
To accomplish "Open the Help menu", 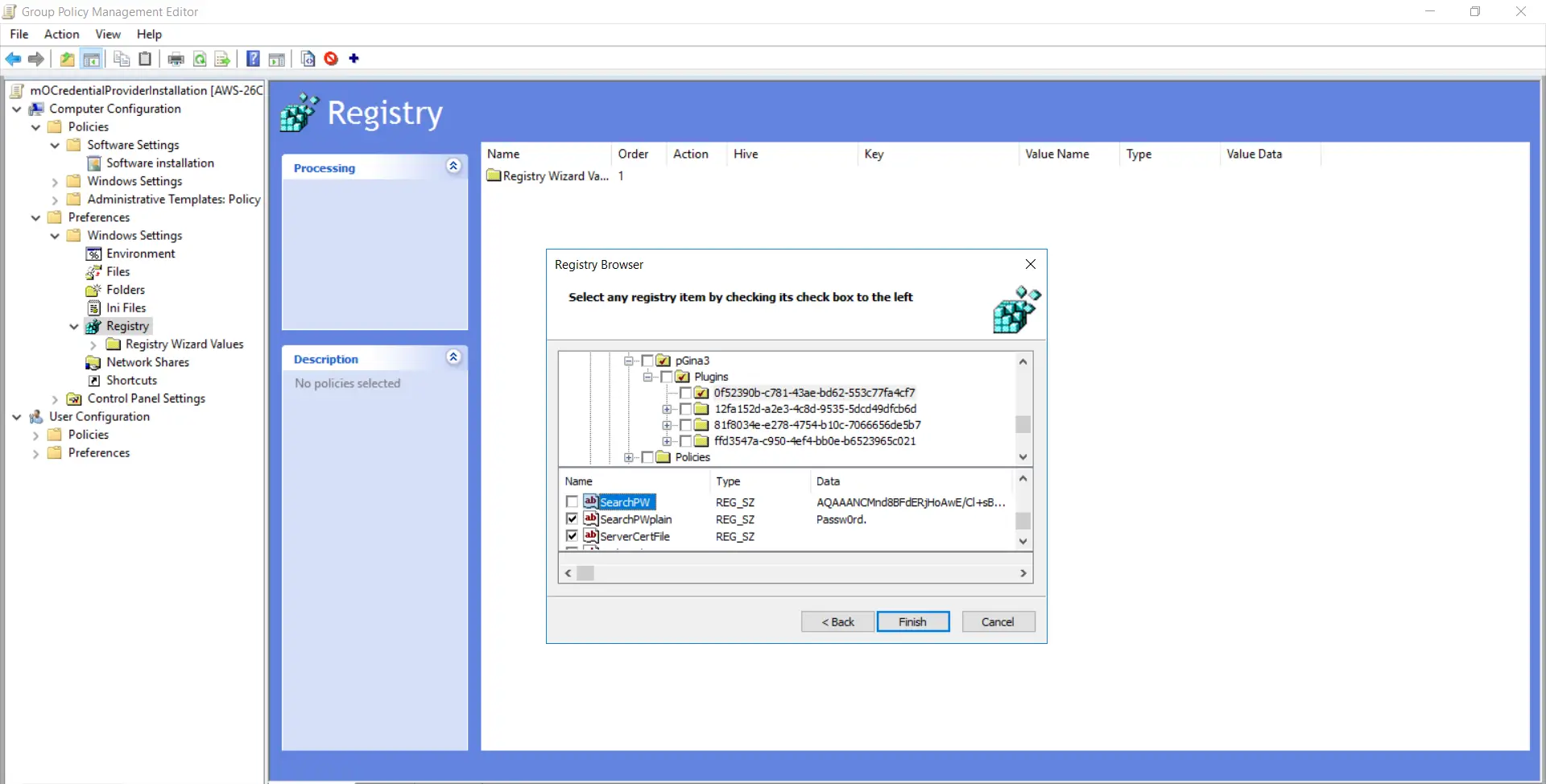I will [149, 34].
